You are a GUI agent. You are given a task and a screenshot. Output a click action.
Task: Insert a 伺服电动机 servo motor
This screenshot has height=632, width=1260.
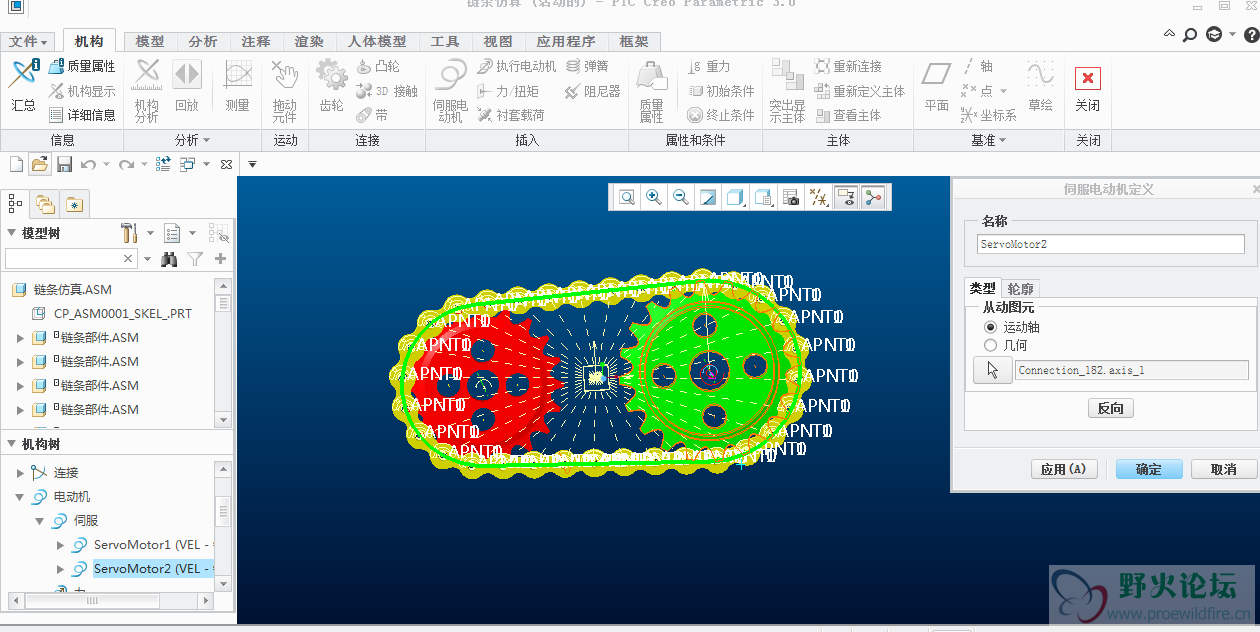point(450,90)
